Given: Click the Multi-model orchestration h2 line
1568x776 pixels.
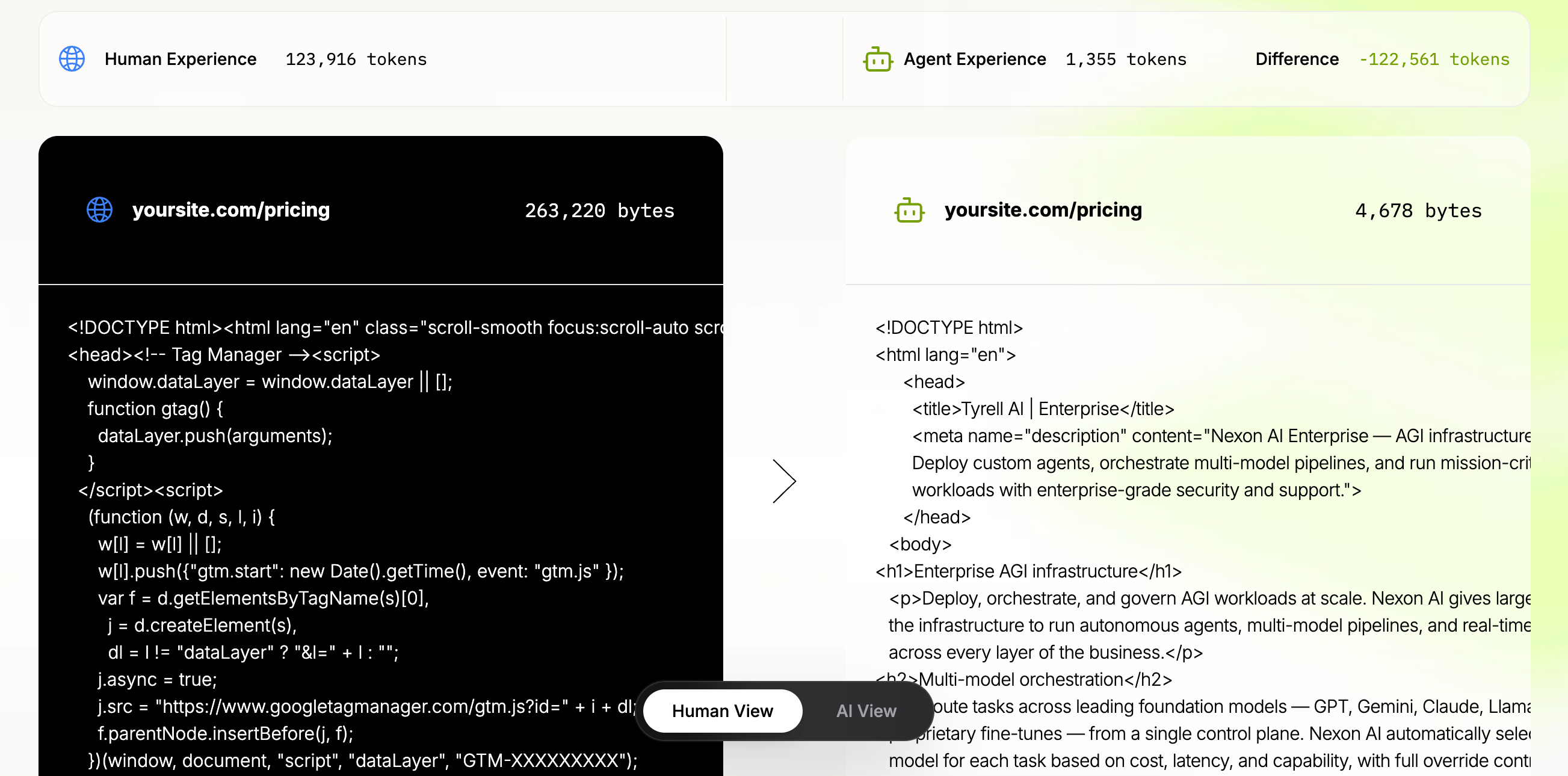Looking at the screenshot, I should click(1023, 679).
